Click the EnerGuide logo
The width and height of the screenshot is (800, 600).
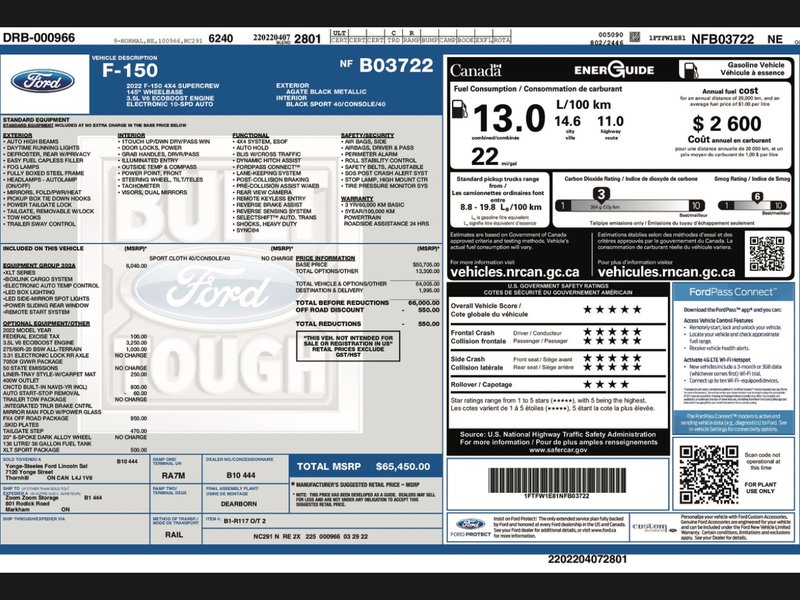point(614,70)
